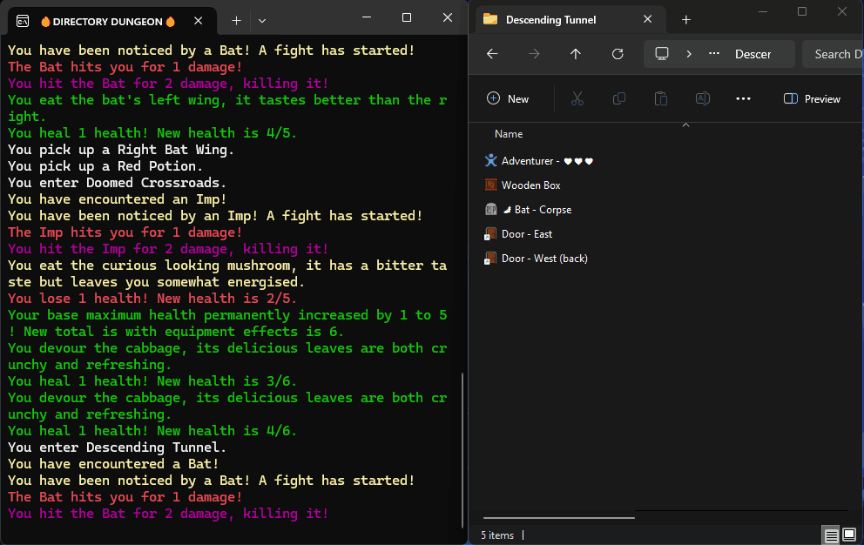Select the Wooden Box icon
Viewport: 864px width, 545px height.
point(491,185)
